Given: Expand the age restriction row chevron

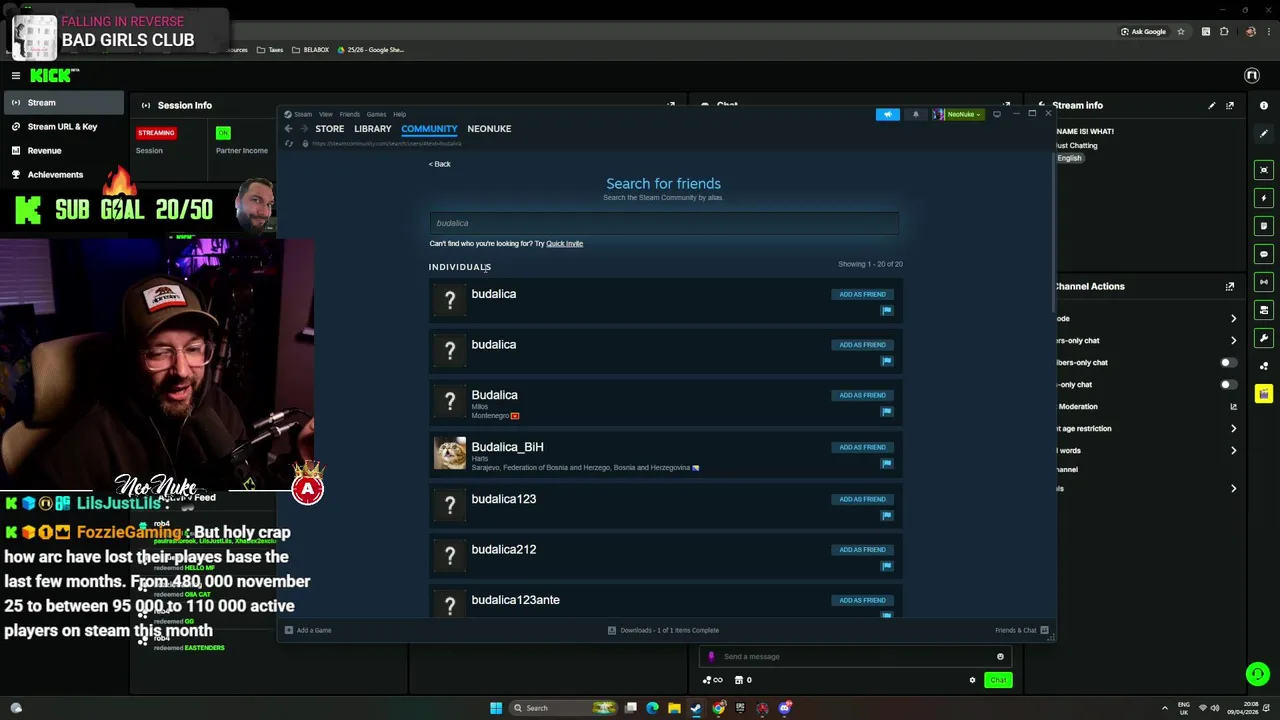Looking at the screenshot, I should 1233,429.
